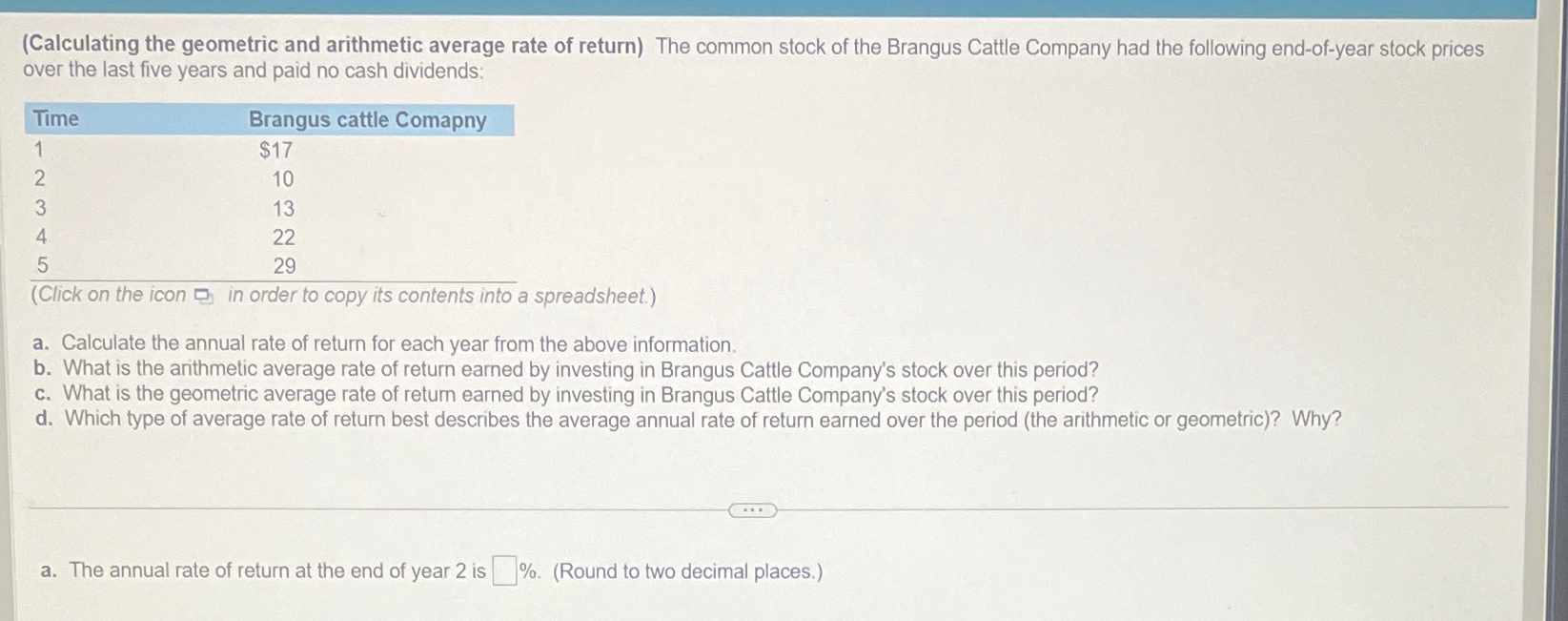The width and height of the screenshot is (1568, 621).
Task: Click question part c about geometric average
Action: [565, 394]
